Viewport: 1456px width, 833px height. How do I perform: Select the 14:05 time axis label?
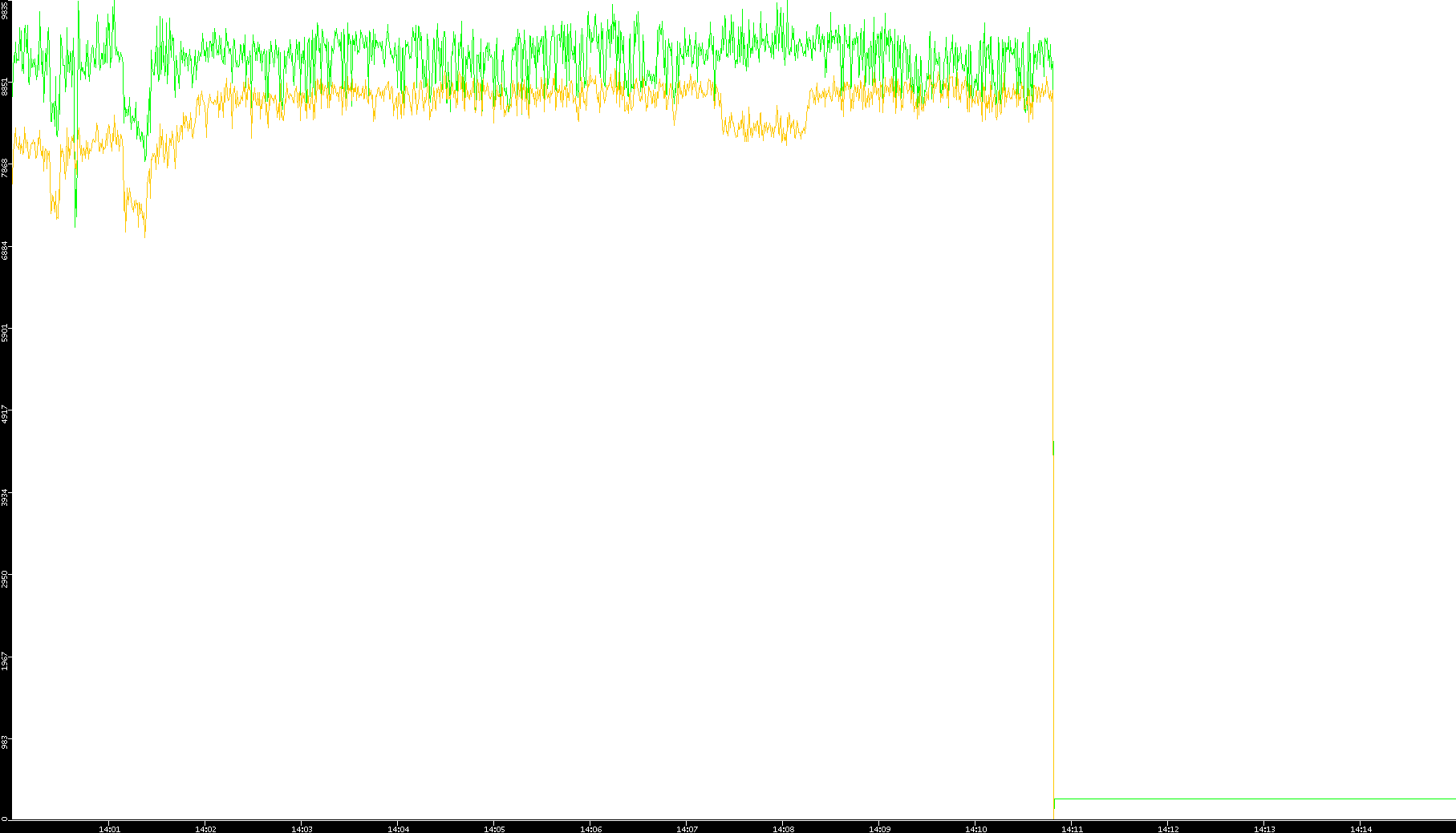coord(494,829)
